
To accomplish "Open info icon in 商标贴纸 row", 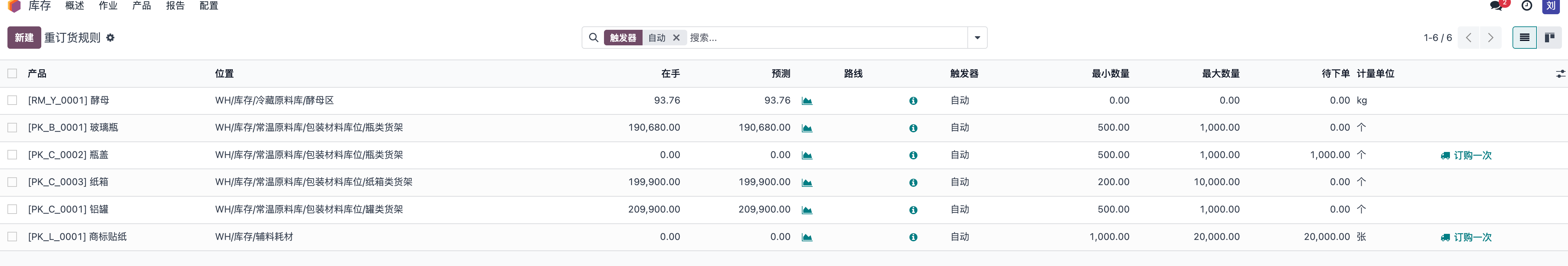I will point(913,237).
